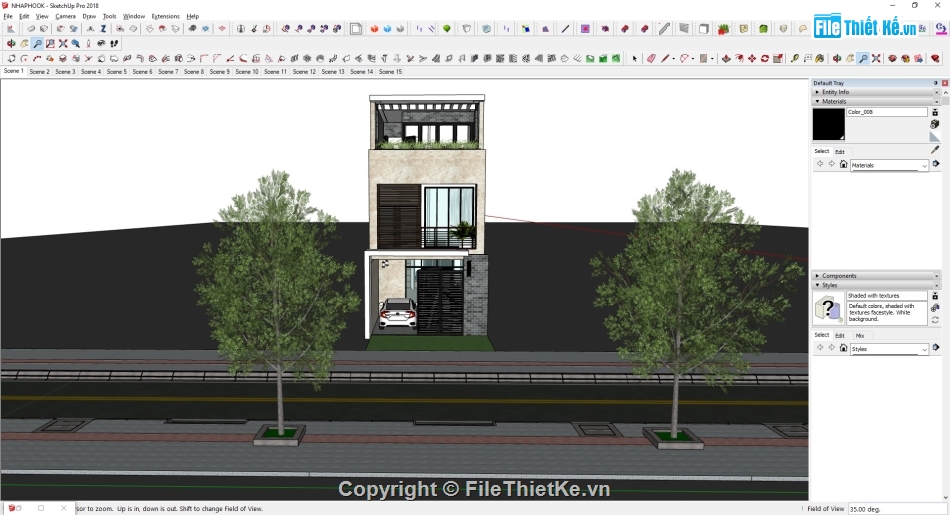Screen dimensions: 950x515
Task: Select the Paint Bucket tool
Action: pyautogui.click(x=820, y=58)
